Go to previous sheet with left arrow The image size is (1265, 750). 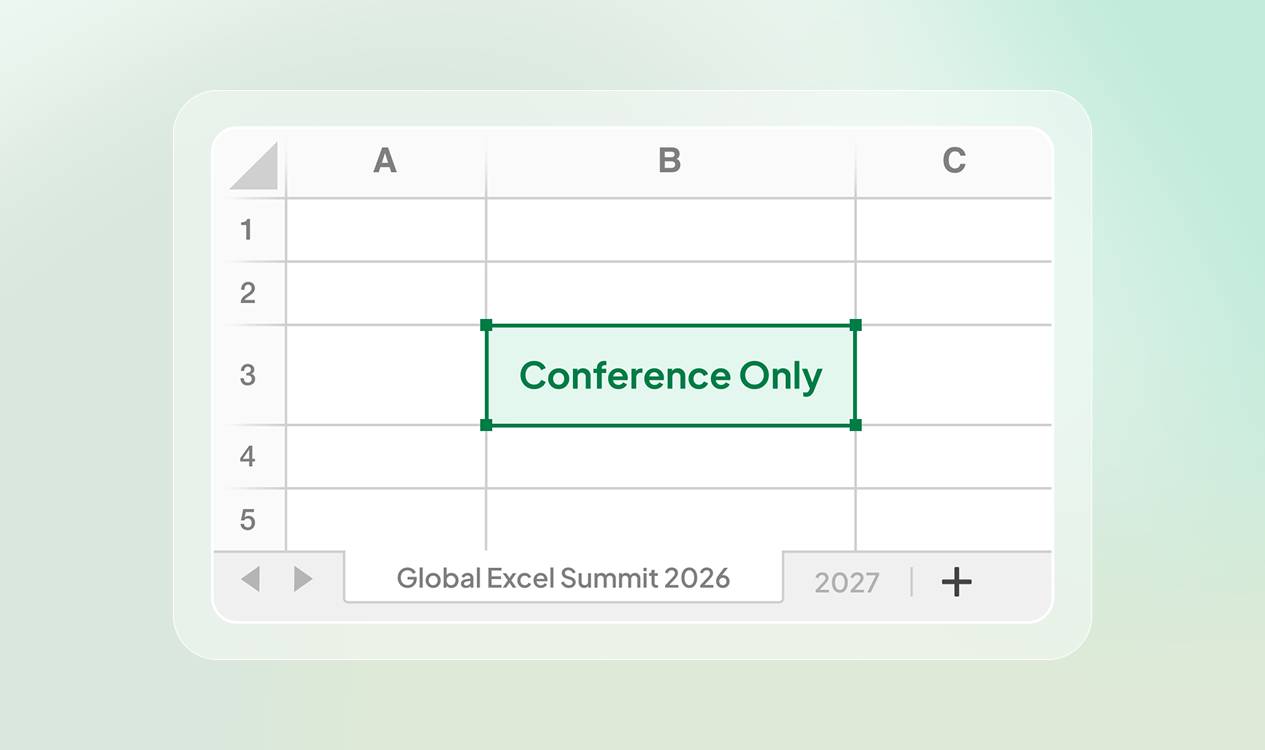point(251,579)
